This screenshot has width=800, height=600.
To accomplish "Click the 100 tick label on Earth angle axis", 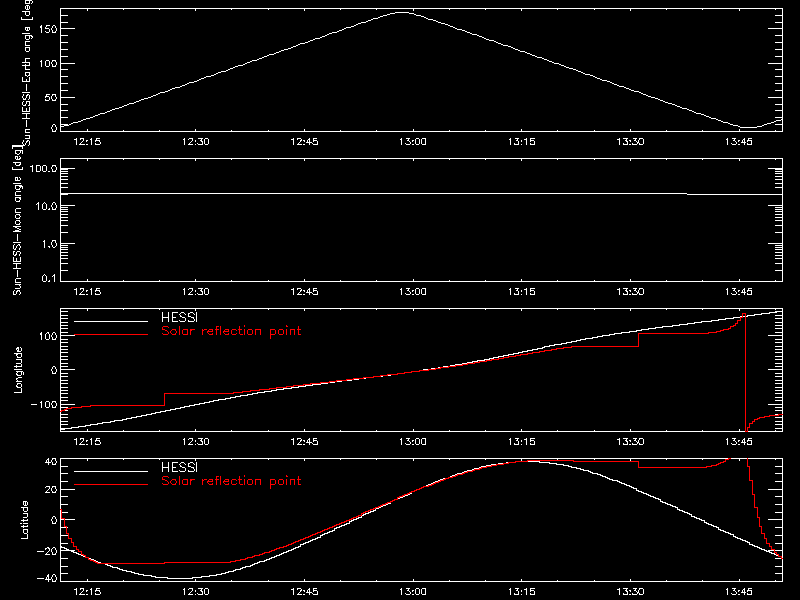I will 48,64.
